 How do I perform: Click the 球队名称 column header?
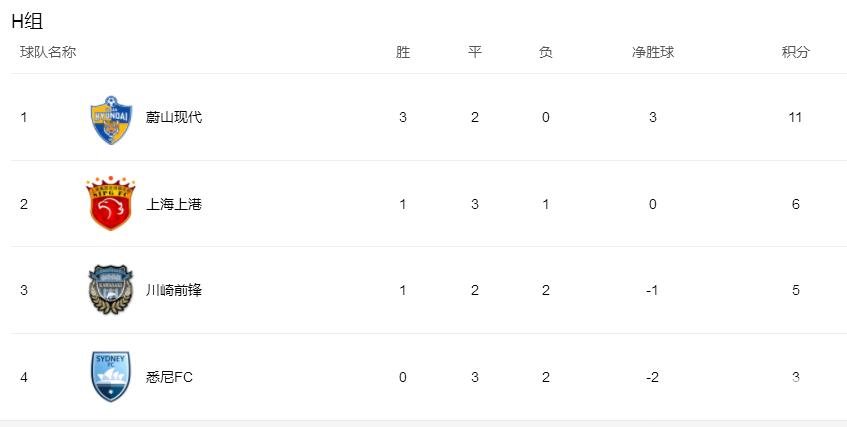coord(48,52)
